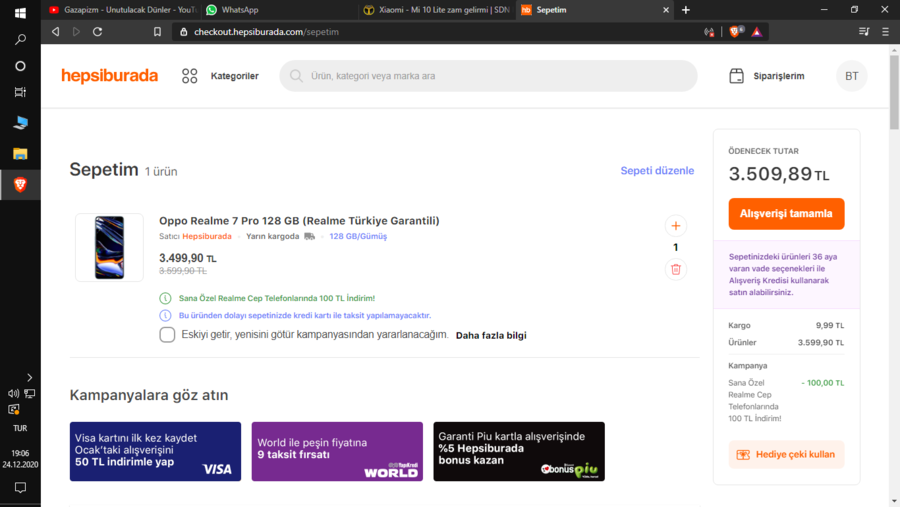
Task: Open Garanti Piu bonus campaign banner
Action: [x=519, y=451]
